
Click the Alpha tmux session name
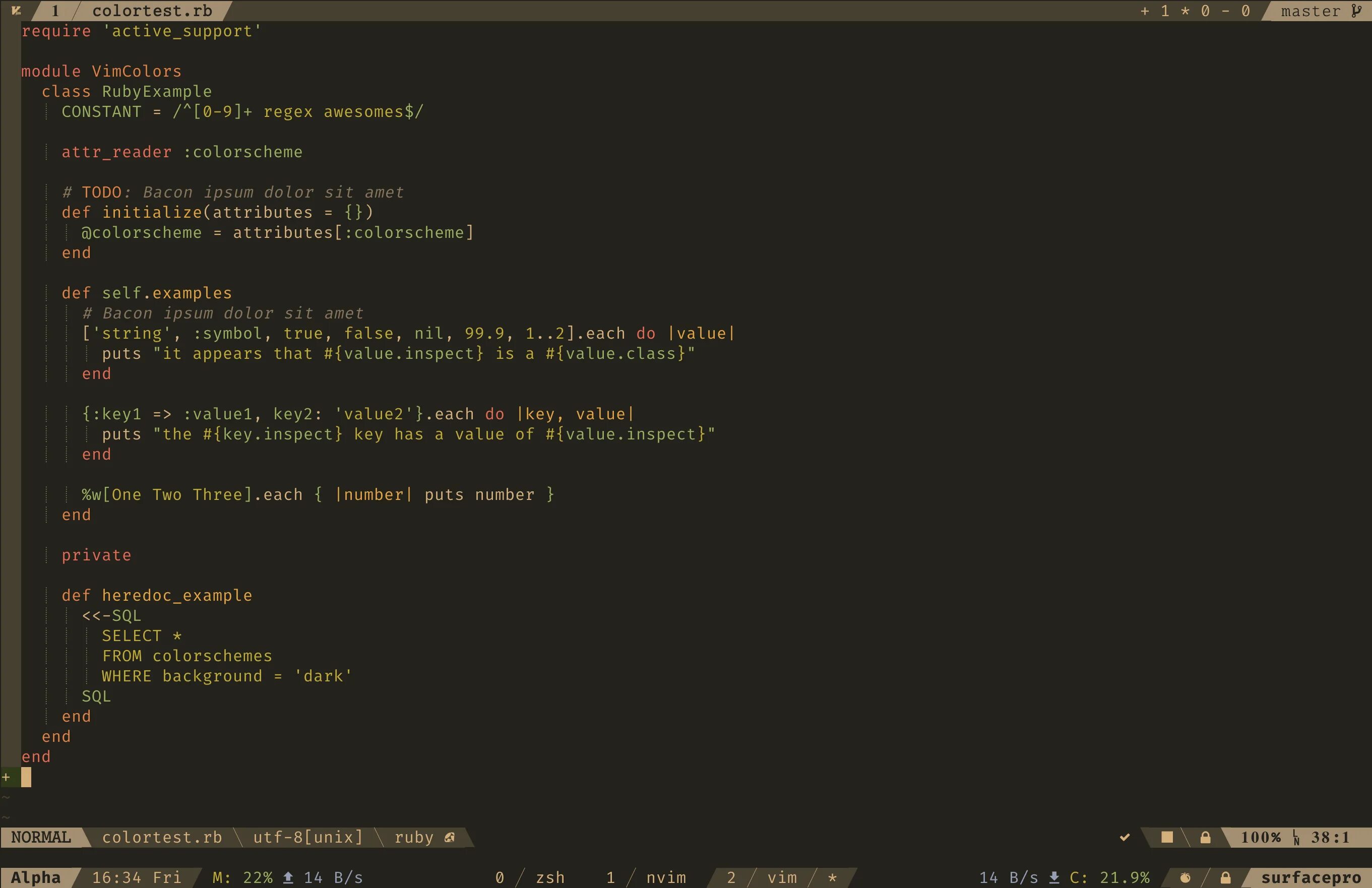coord(36,877)
